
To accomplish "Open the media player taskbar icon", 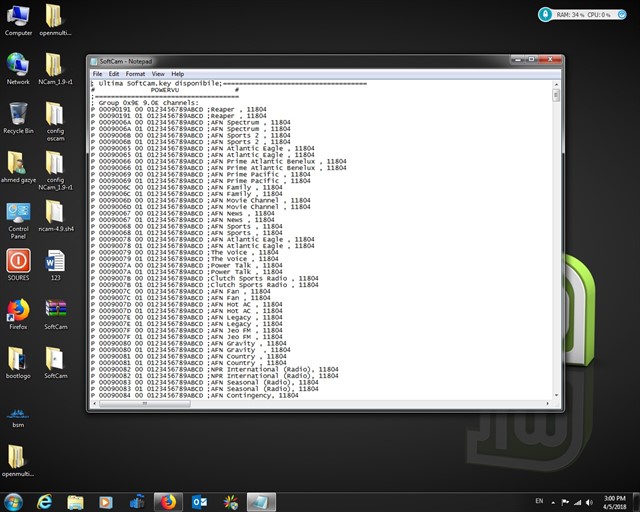I will click(x=106, y=502).
